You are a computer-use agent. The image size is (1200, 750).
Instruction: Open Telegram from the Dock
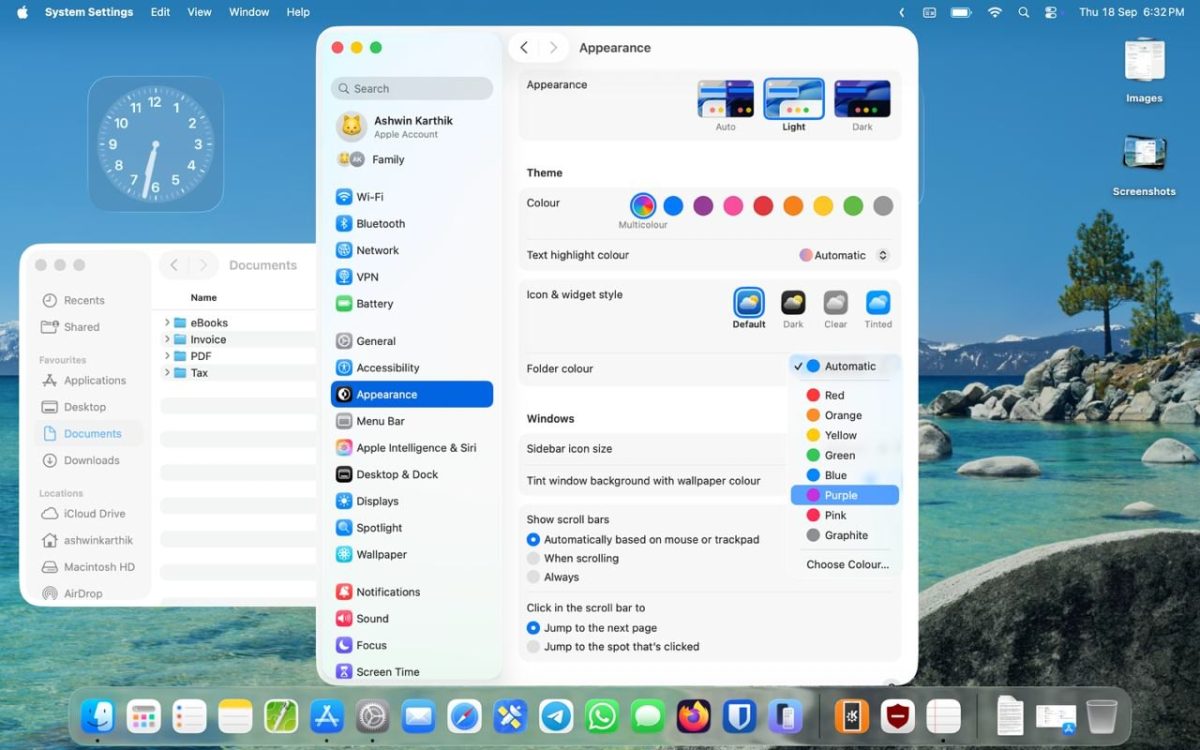coord(556,716)
